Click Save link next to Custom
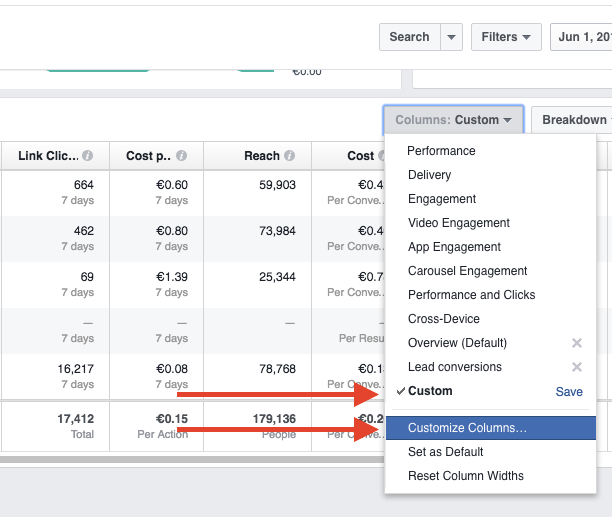The height and width of the screenshot is (517, 612). pos(569,392)
